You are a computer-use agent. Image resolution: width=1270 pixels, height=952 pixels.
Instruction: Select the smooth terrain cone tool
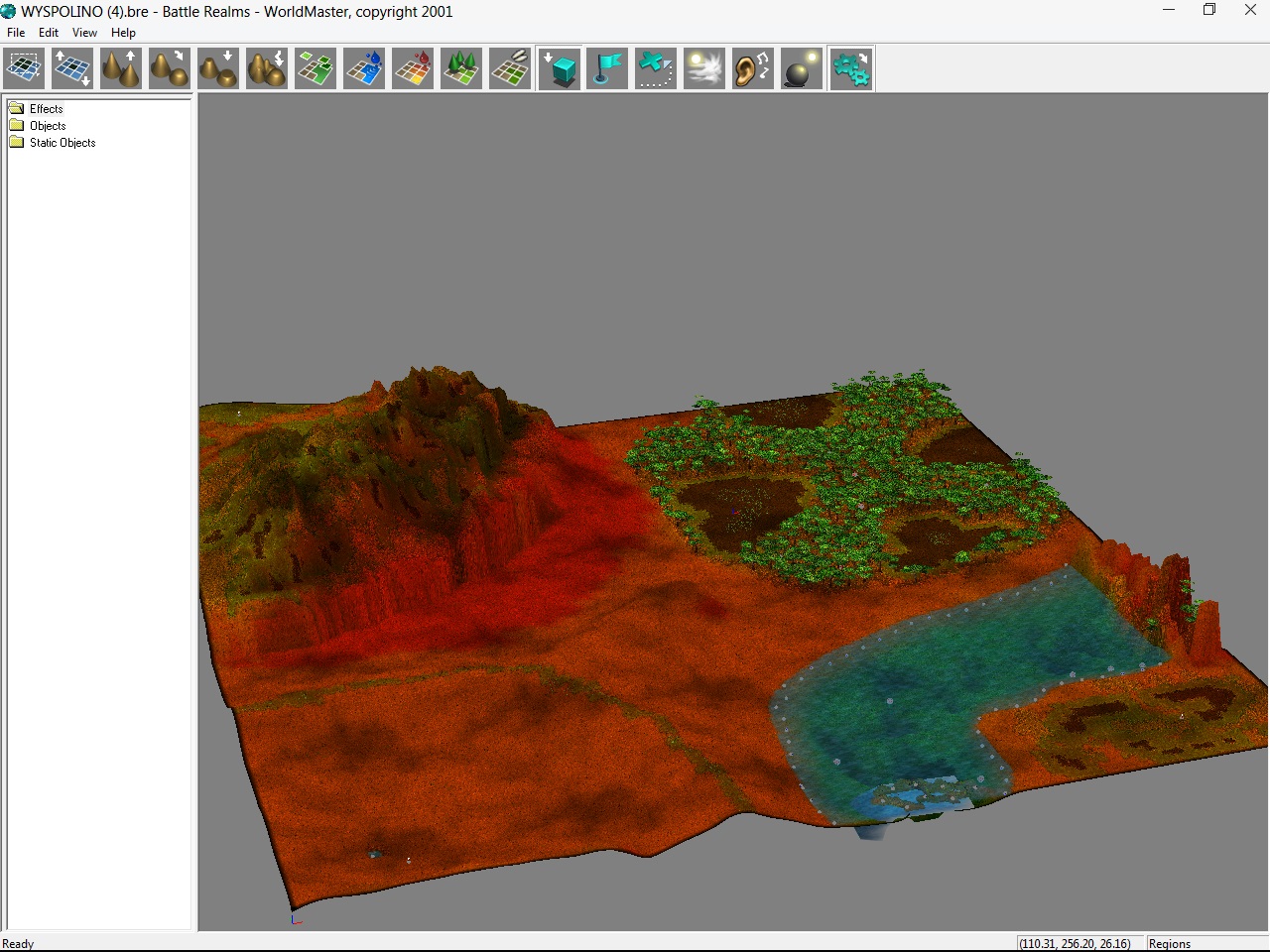point(170,69)
